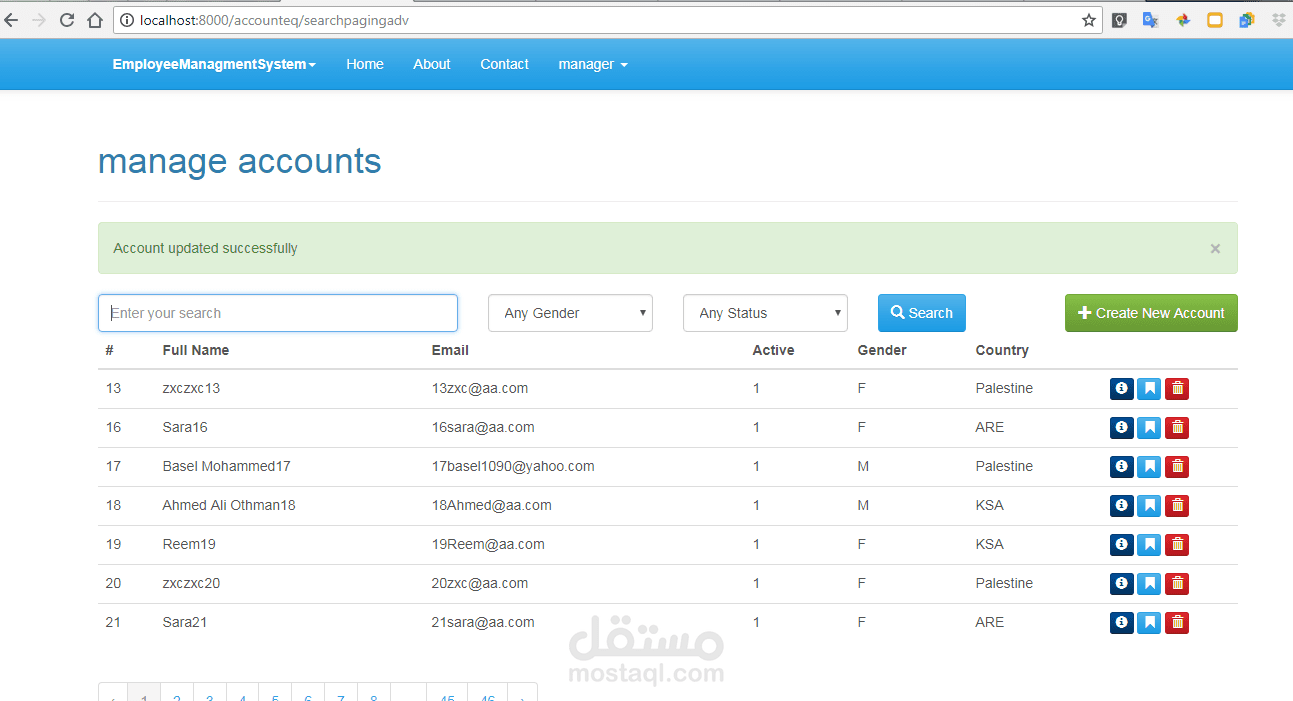
Task: Open info icon for zxczxc13 row
Action: pos(1121,389)
